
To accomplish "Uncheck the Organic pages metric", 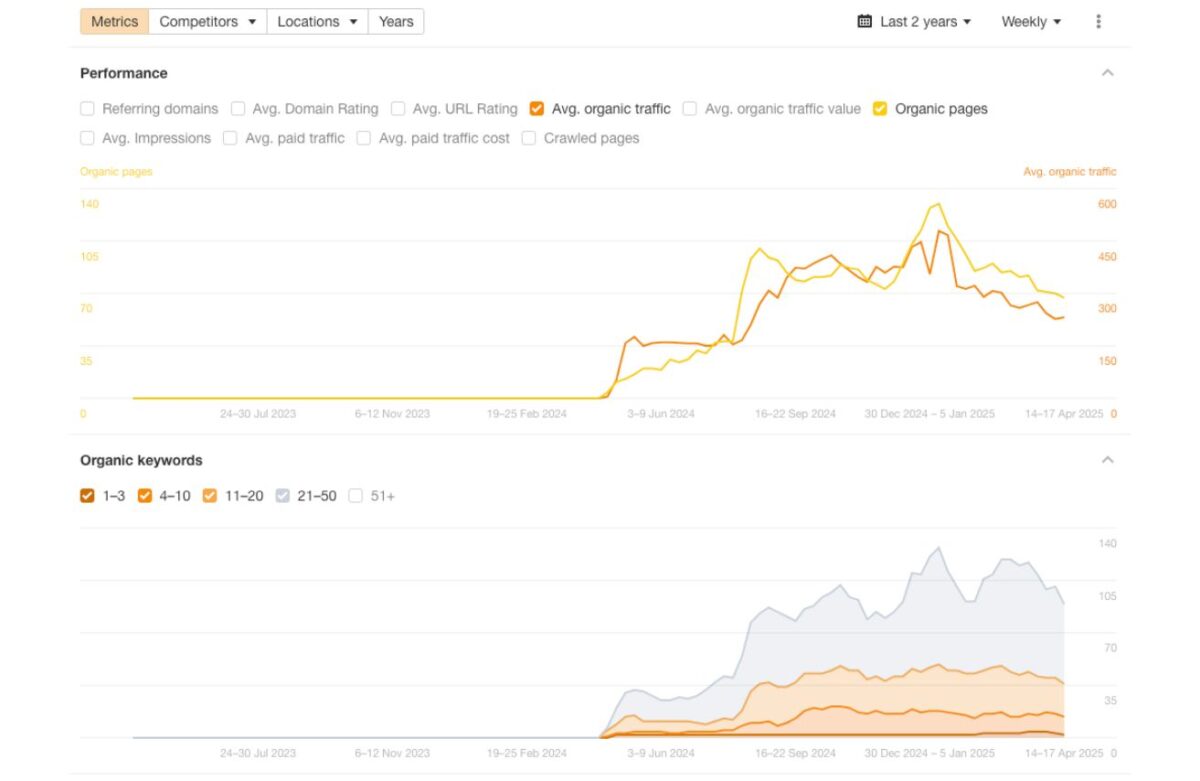I will click(x=880, y=109).
